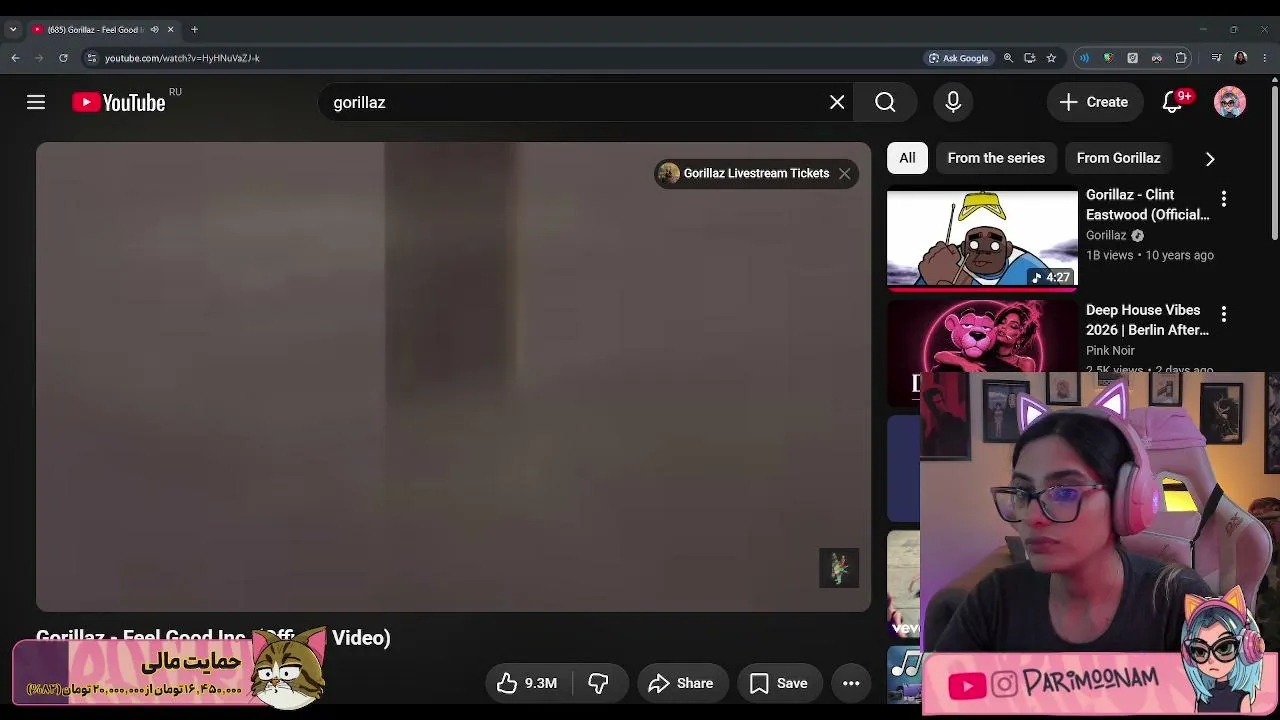Open the glasses extension icon

1157,58
